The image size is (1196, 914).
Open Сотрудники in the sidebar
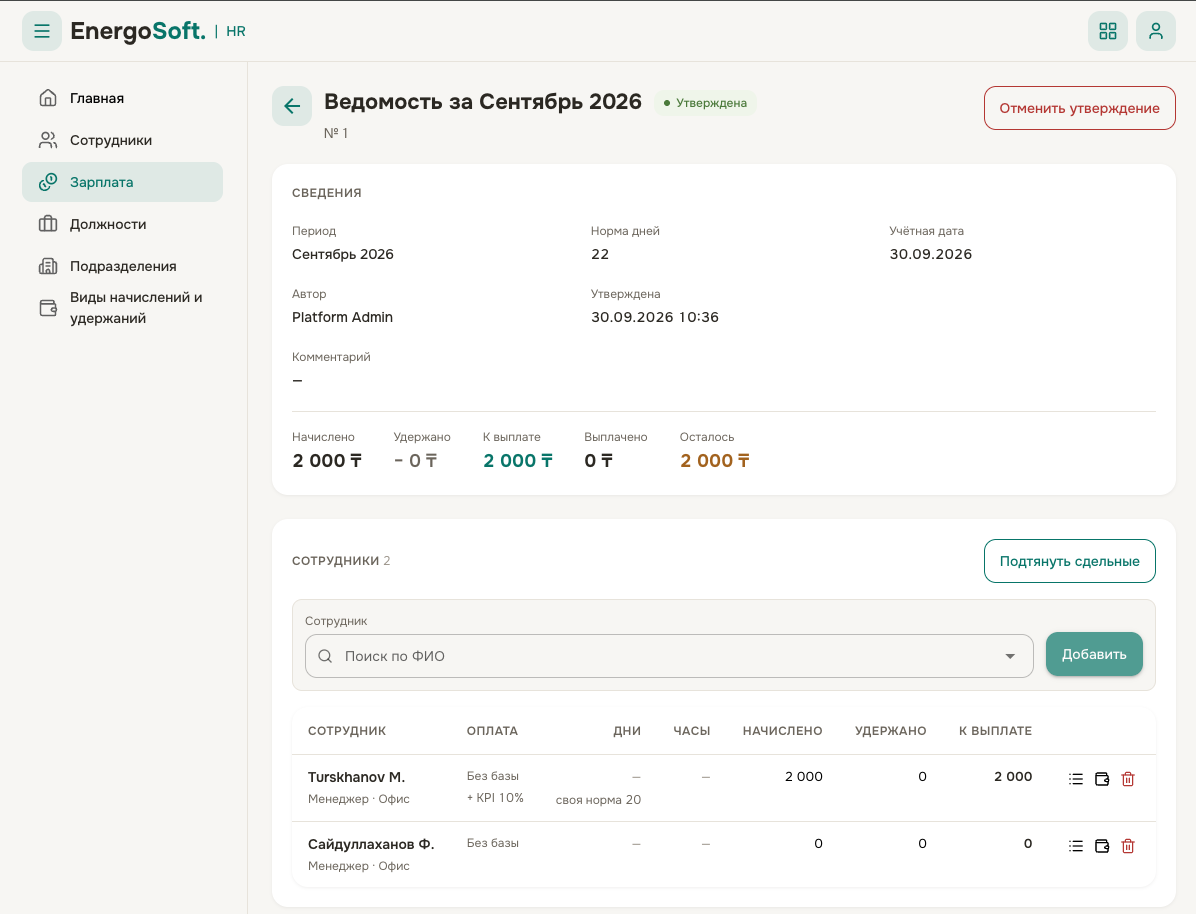pyautogui.click(x=122, y=140)
